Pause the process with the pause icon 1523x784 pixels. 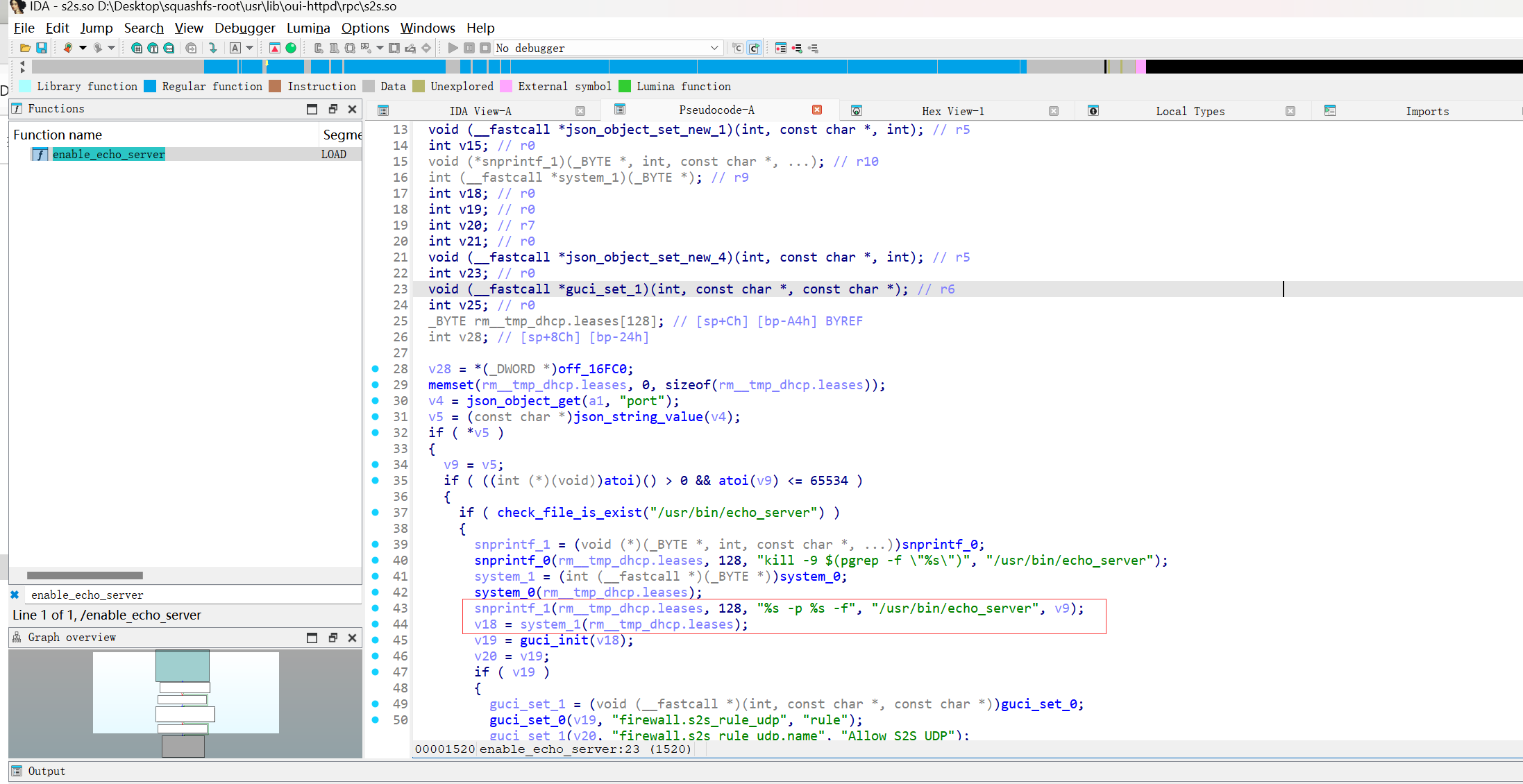coord(469,48)
